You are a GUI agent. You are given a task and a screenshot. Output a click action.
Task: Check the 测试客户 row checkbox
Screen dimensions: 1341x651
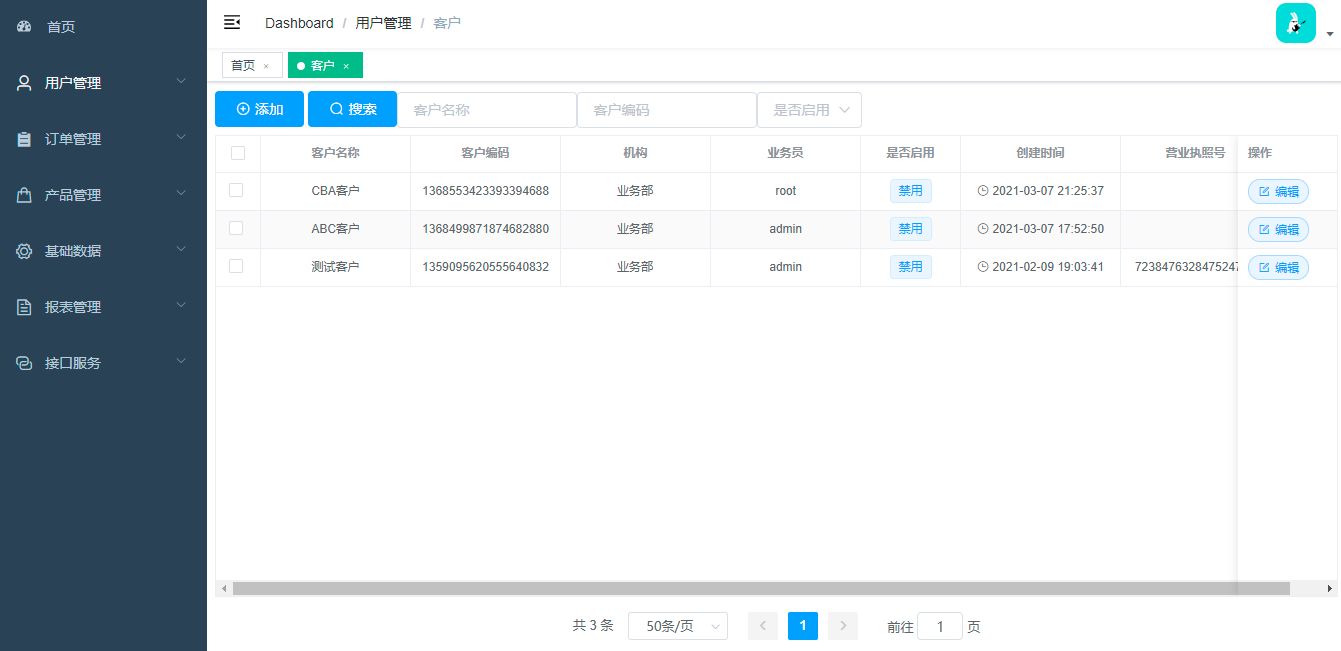(x=236, y=266)
